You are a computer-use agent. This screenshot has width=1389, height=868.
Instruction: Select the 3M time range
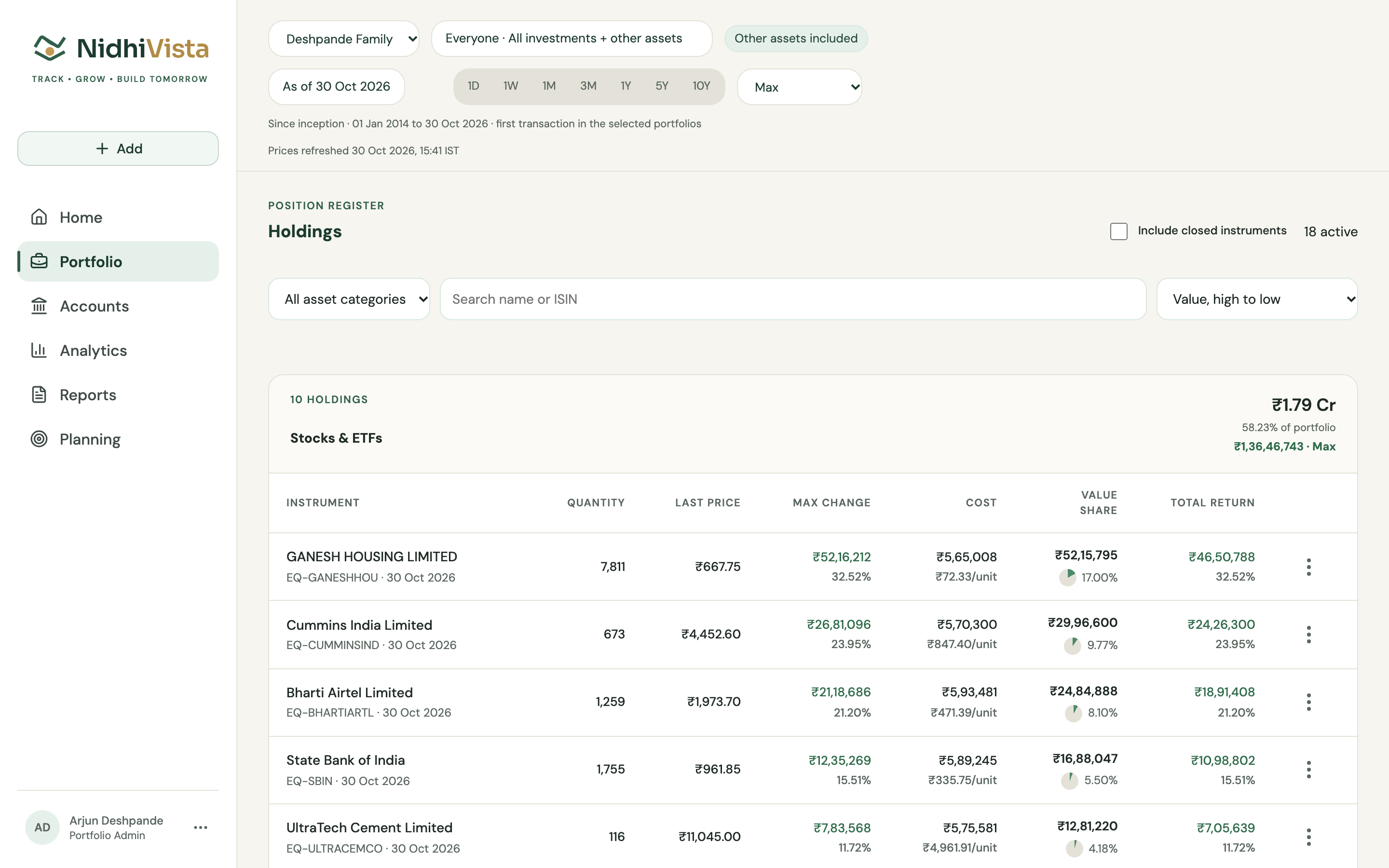(x=588, y=86)
